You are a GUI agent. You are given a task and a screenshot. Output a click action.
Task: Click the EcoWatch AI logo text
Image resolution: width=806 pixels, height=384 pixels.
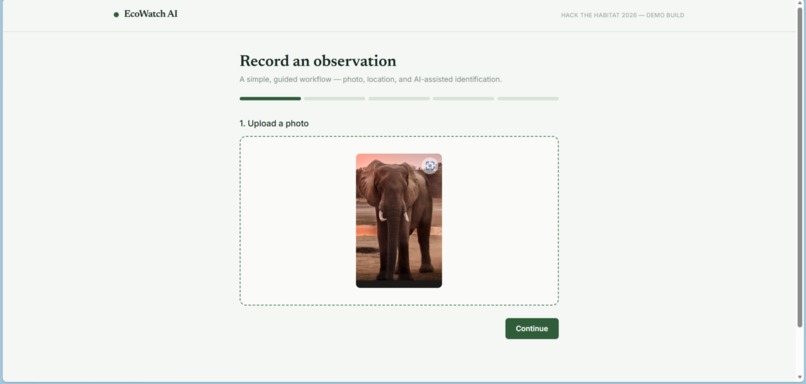pyautogui.click(x=151, y=14)
